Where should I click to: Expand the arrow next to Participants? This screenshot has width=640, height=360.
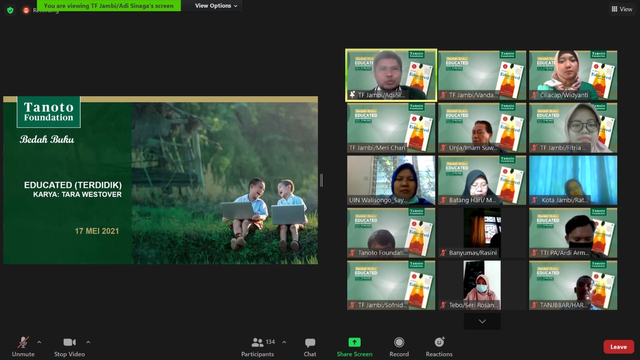pyautogui.click(x=284, y=342)
